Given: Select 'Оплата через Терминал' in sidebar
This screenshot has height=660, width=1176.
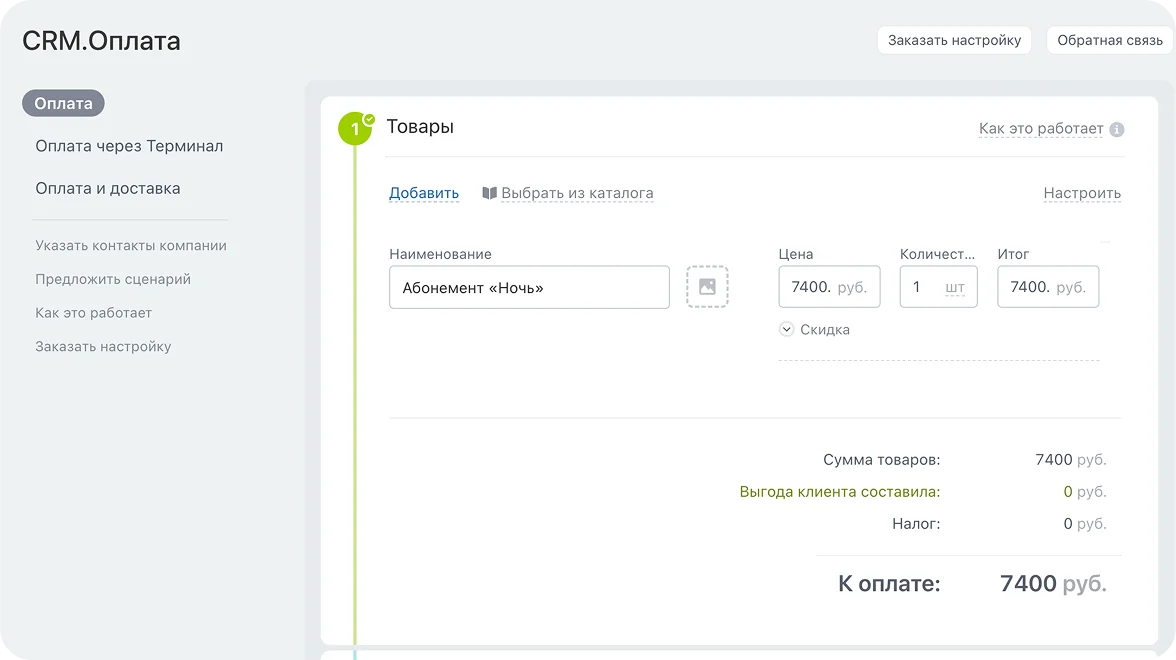Looking at the screenshot, I should 129,146.
